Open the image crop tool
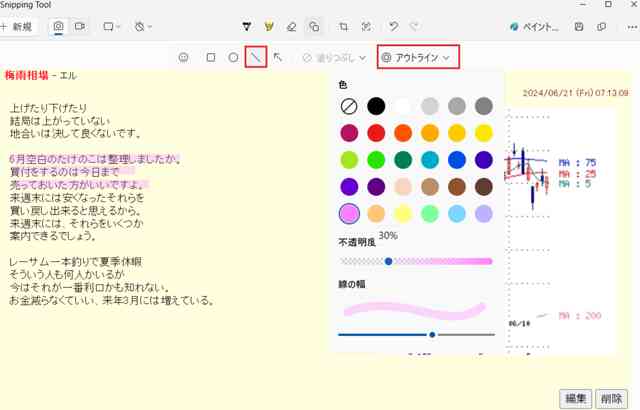Image resolution: width=640 pixels, height=410 pixels. 343,27
